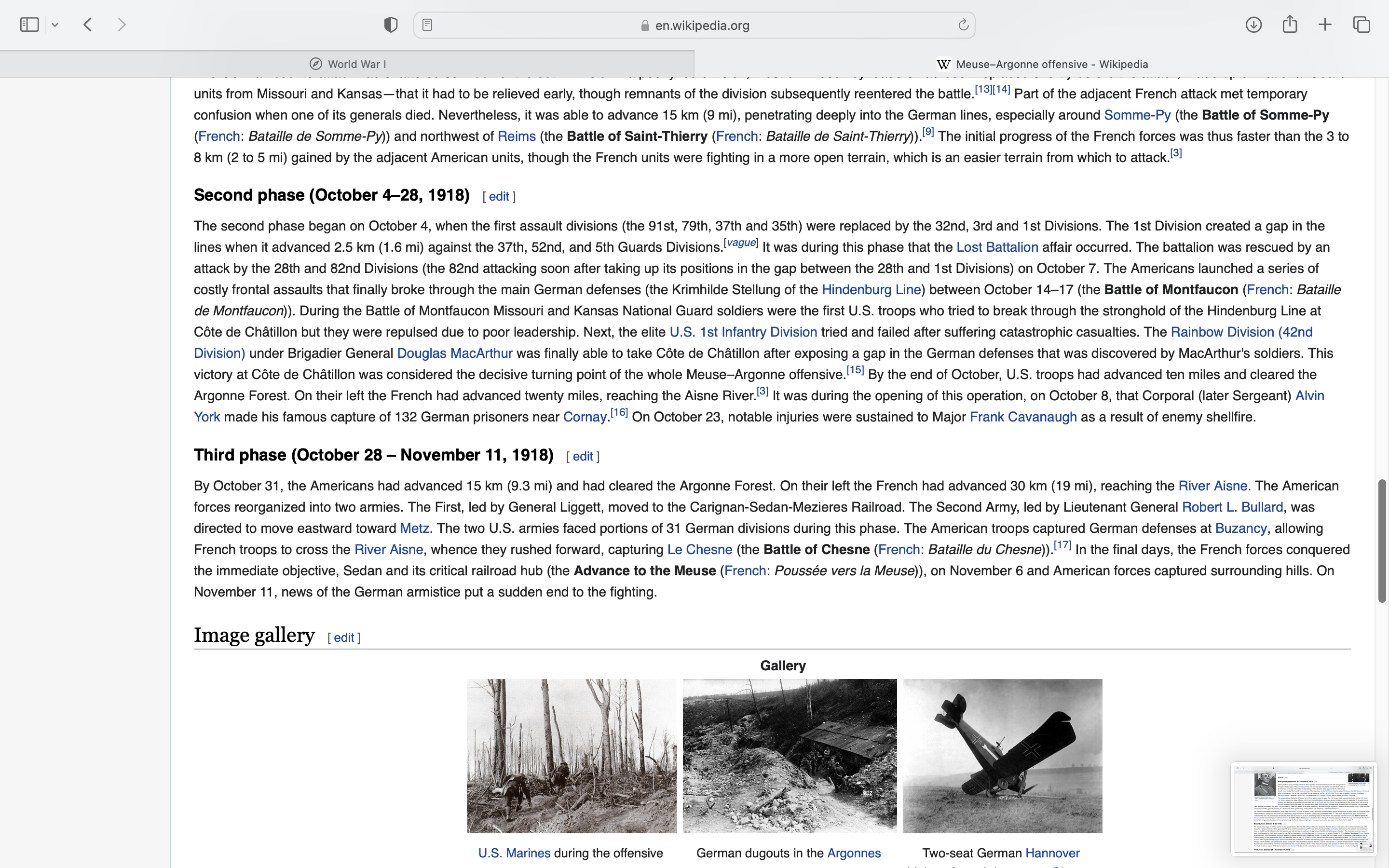Go back to the previous page

tap(88, 25)
